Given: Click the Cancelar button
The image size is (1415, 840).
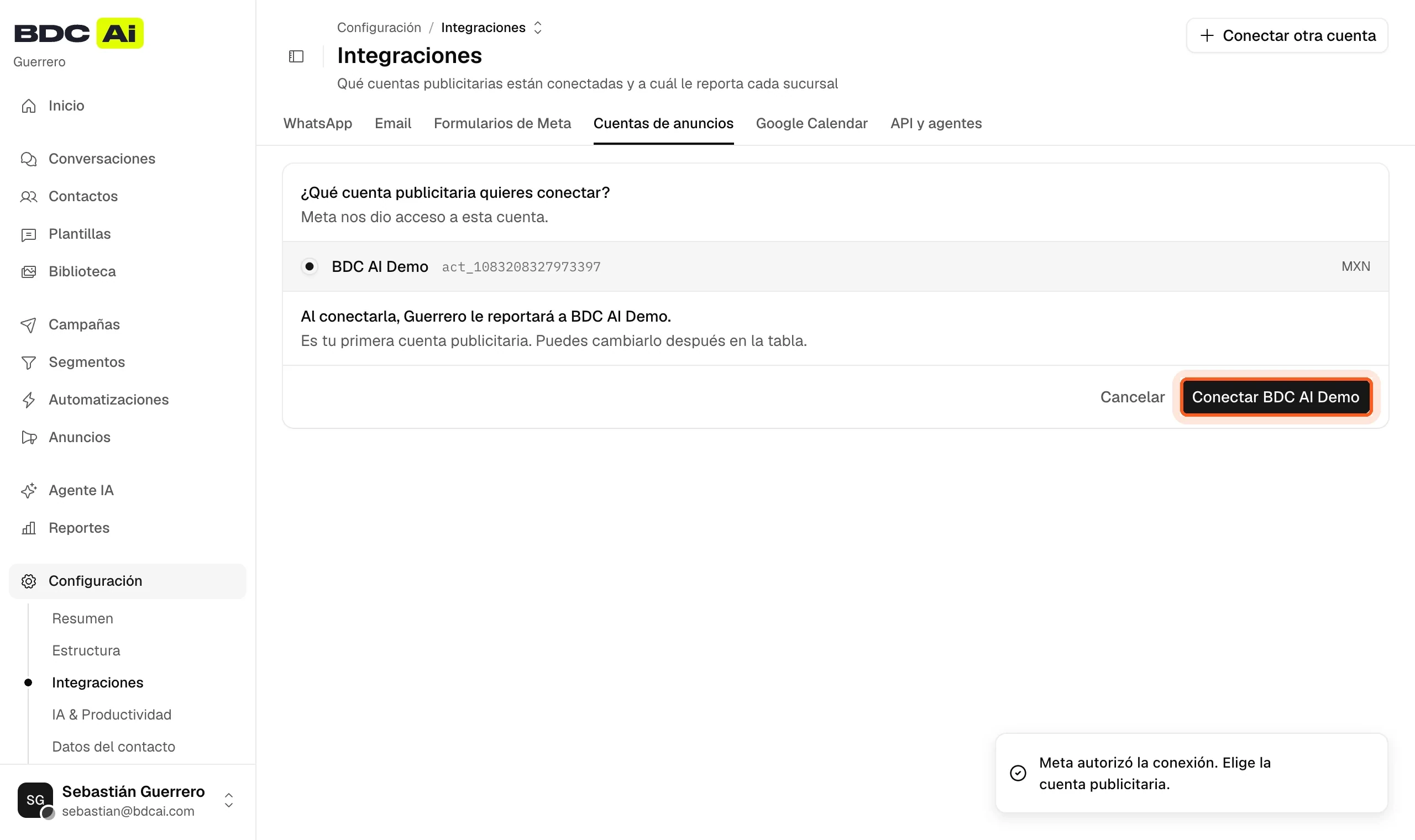Looking at the screenshot, I should click(1132, 397).
